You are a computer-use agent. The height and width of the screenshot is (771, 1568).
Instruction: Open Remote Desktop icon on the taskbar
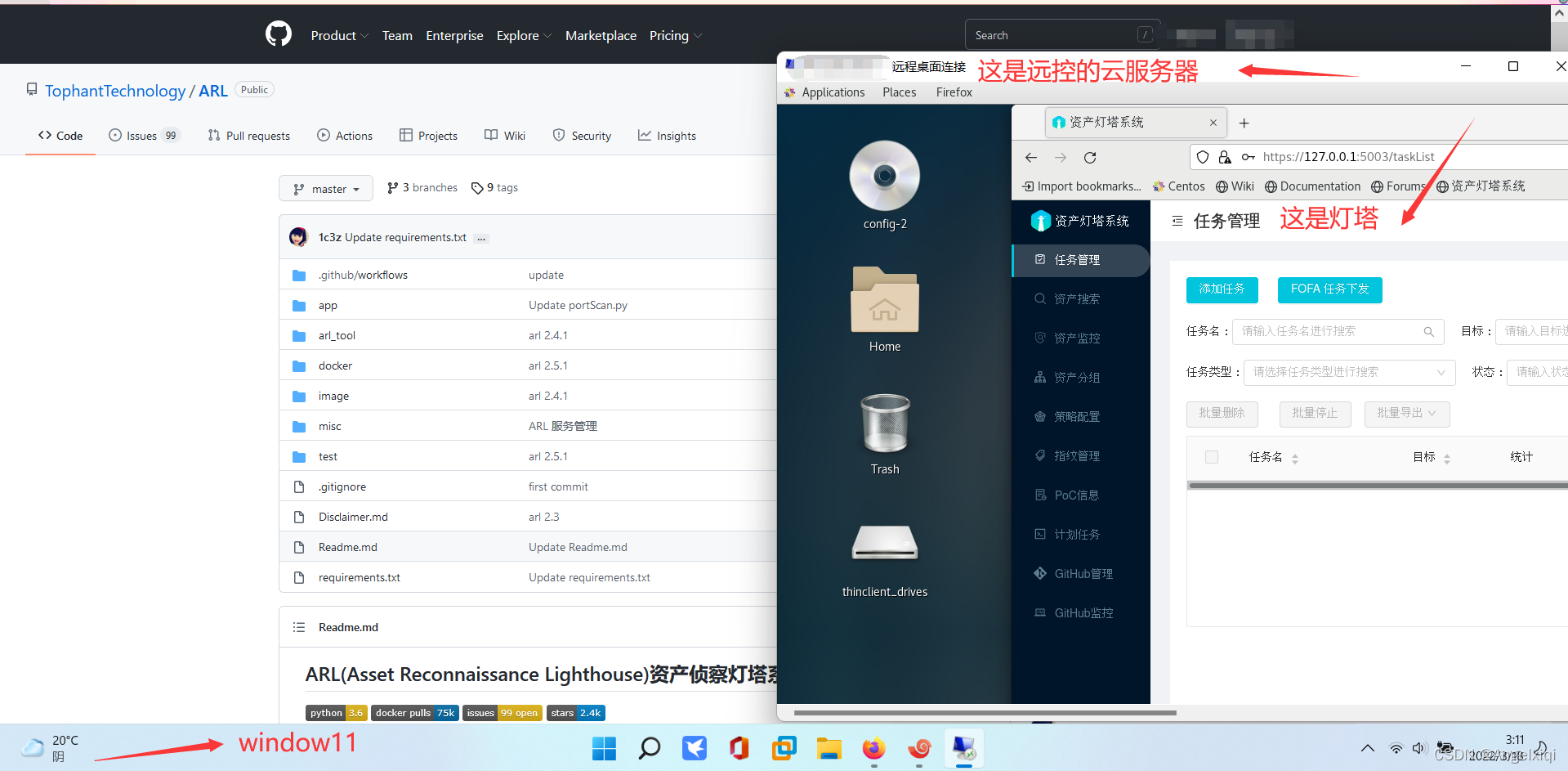coord(964,748)
